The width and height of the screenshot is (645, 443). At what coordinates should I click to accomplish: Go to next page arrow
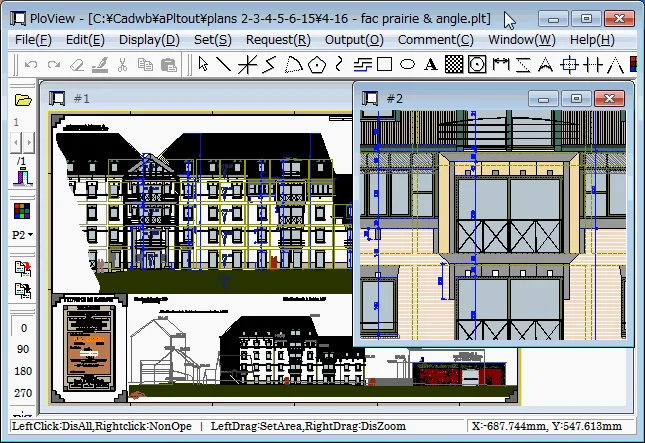point(29,143)
